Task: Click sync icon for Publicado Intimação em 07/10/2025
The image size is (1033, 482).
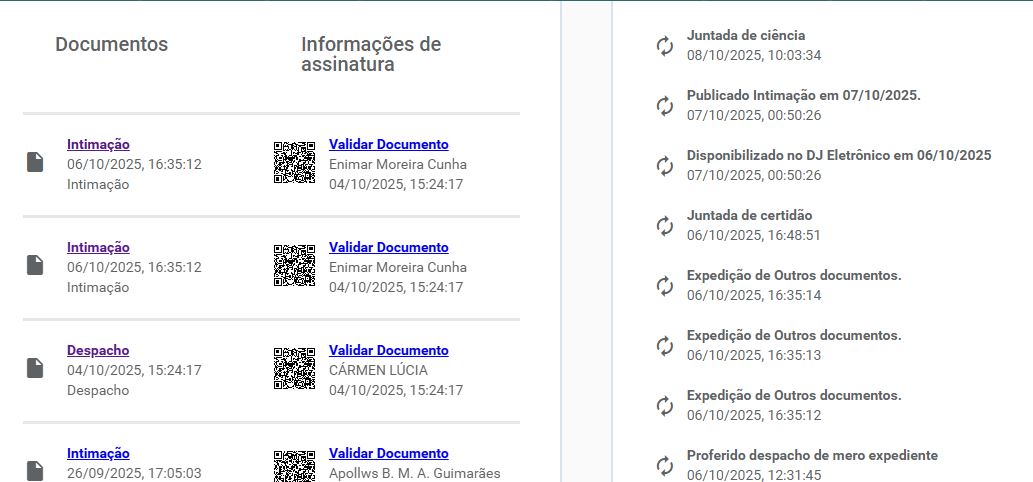Action: click(665, 106)
